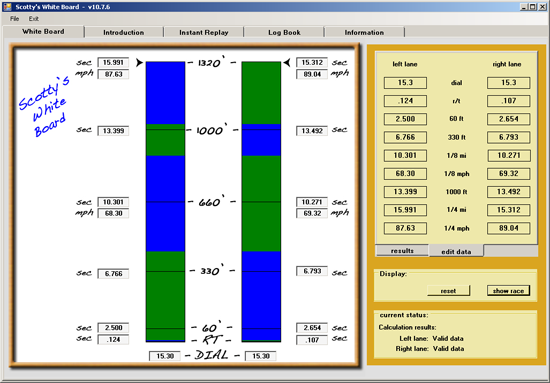
Task: Switch to the Introduction tab
Action: [x=124, y=32]
